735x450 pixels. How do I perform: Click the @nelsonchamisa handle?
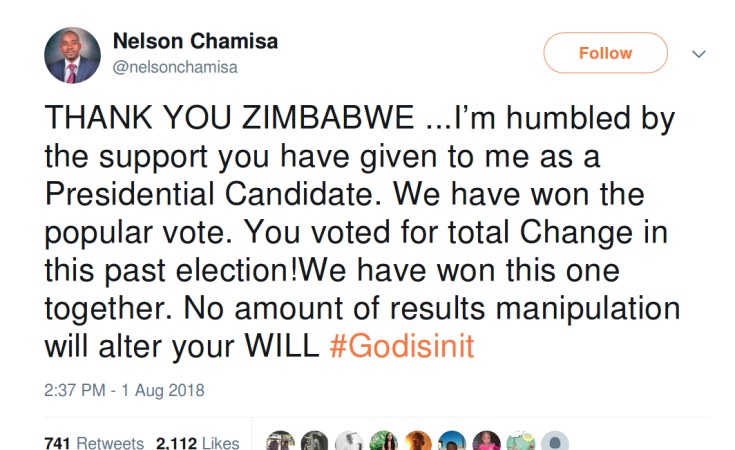(176, 67)
